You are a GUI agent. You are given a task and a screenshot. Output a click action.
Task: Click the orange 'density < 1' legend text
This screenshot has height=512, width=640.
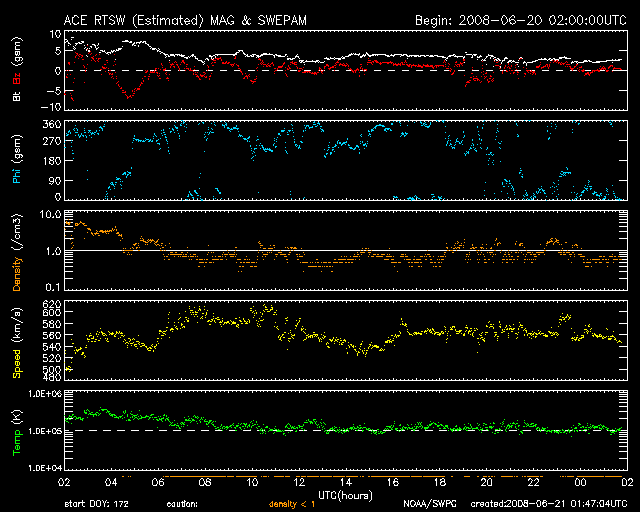pyautogui.click(x=292, y=504)
